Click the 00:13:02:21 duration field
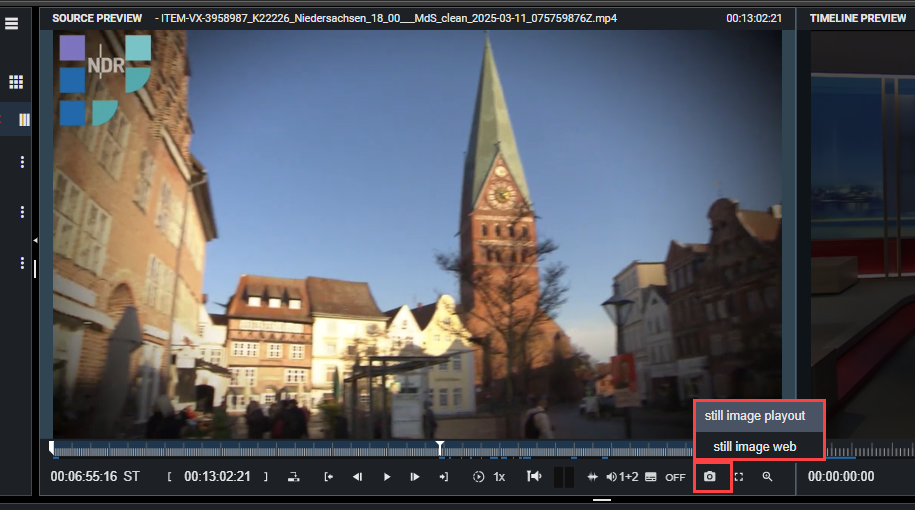The width and height of the screenshot is (915, 510). tap(217, 477)
